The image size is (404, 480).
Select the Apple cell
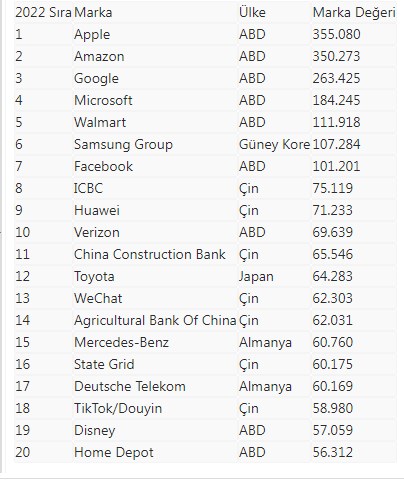(x=92, y=35)
